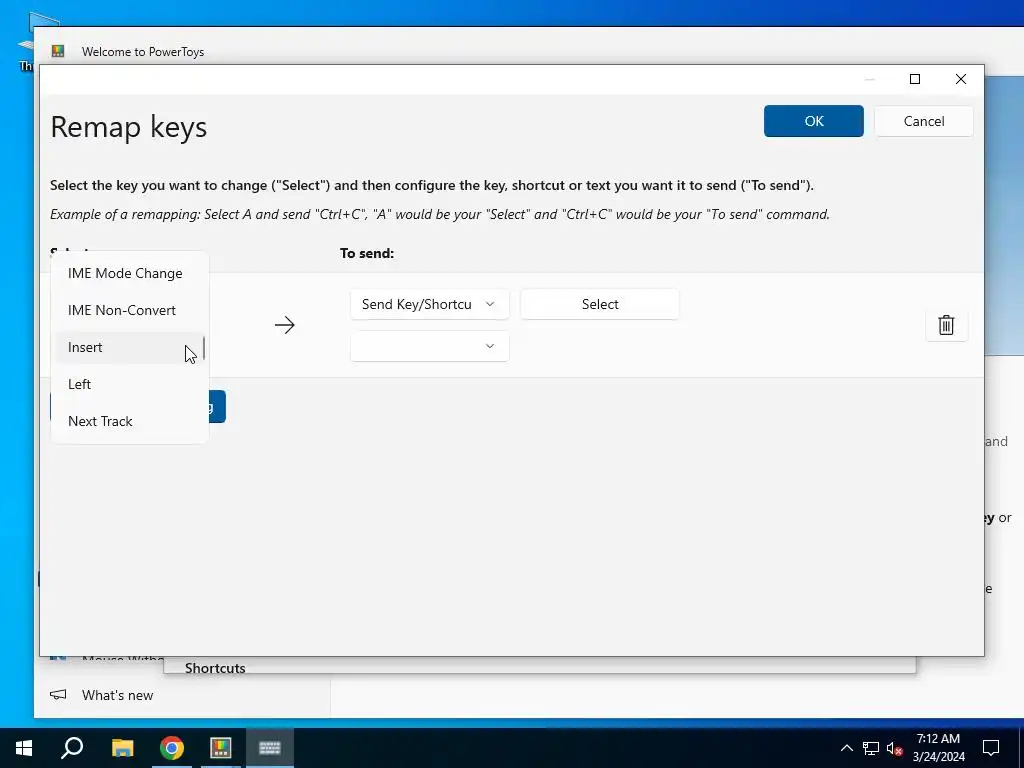The height and width of the screenshot is (768, 1024).
Task: Choose Left in the key list
Action: pyautogui.click(x=129, y=384)
